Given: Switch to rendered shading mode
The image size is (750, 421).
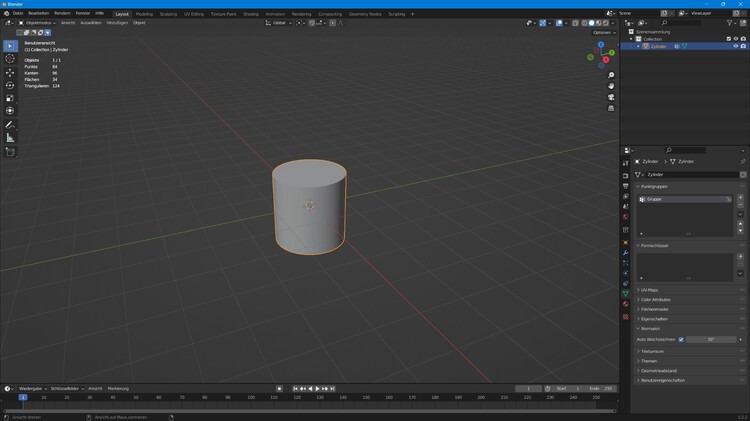Looking at the screenshot, I should tap(606, 23).
